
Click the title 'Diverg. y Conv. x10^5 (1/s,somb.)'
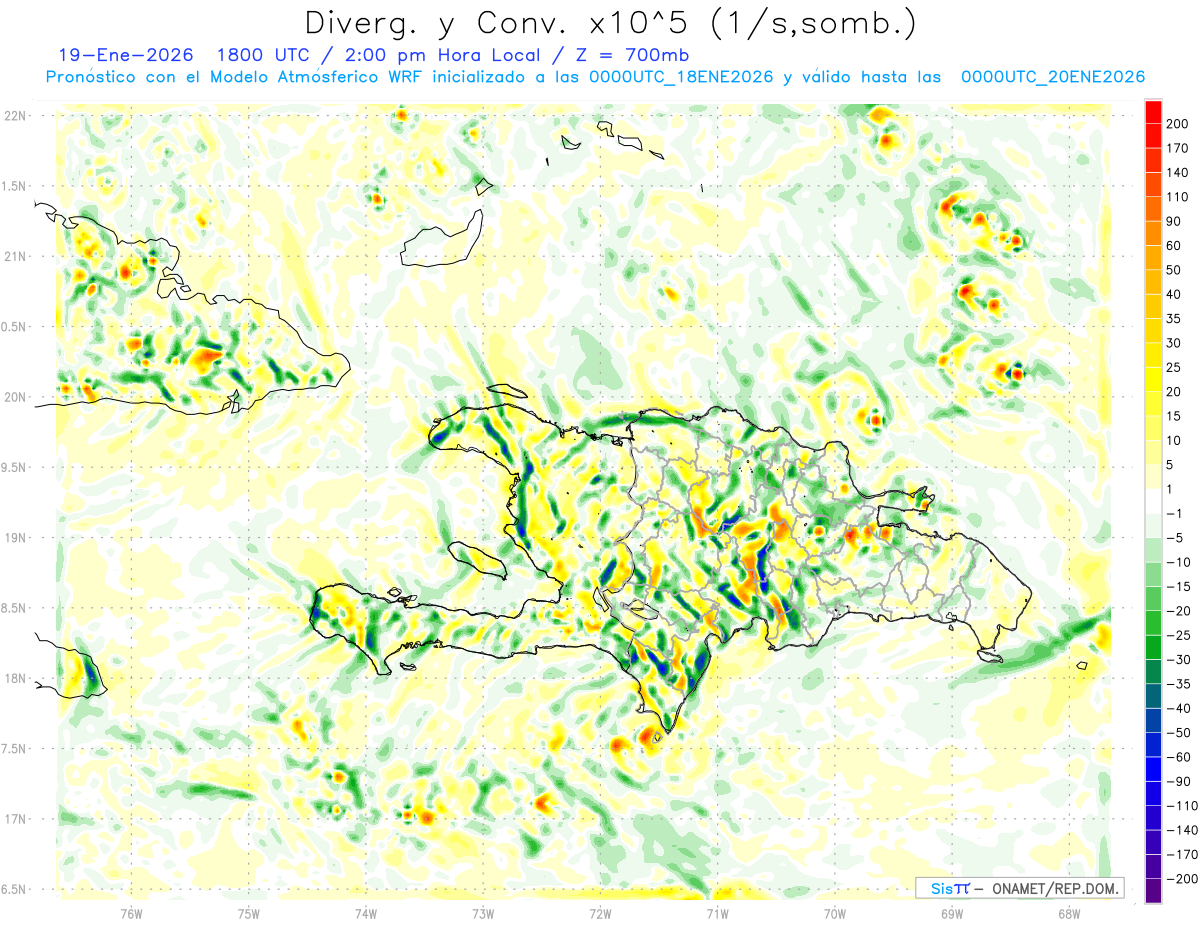pos(610,24)
